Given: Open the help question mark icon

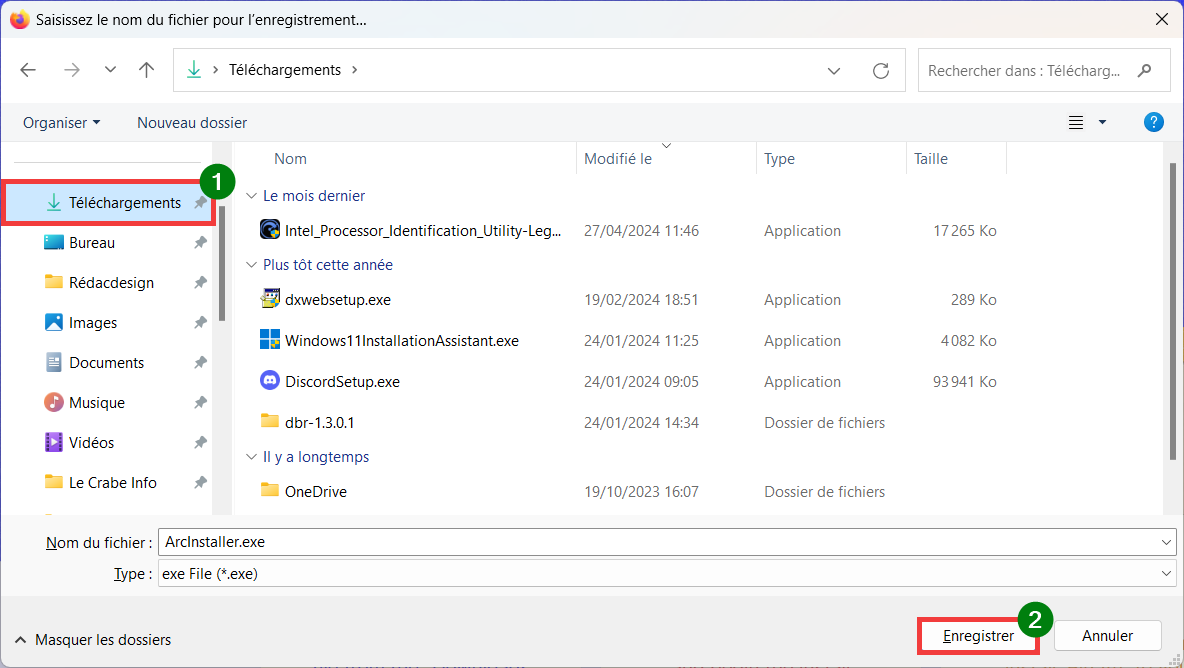Looking at the screenshot, I should pyautogui.click(x=1153, y=122).
